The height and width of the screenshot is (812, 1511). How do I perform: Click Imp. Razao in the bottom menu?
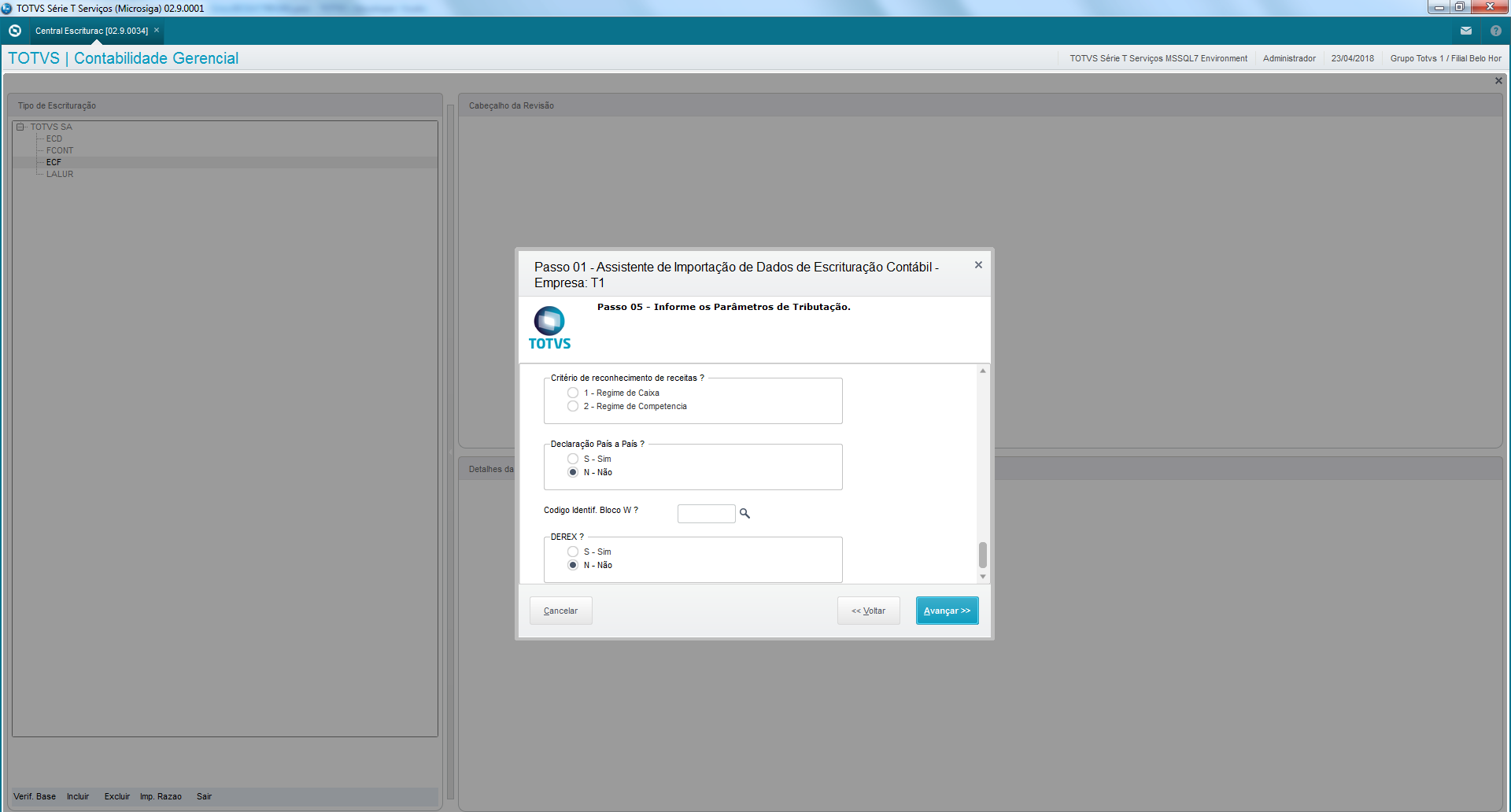(x=161, y=796)
